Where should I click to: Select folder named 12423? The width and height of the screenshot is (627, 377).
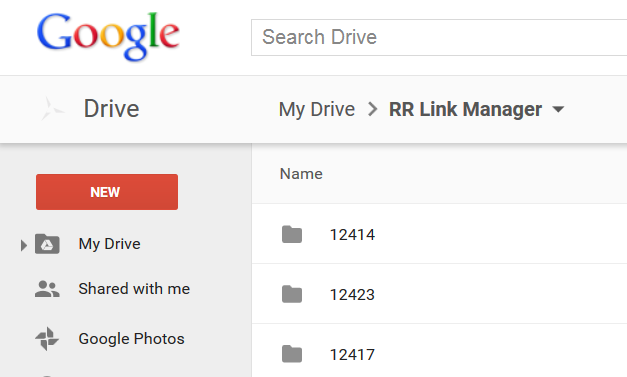tap(439, 294)
